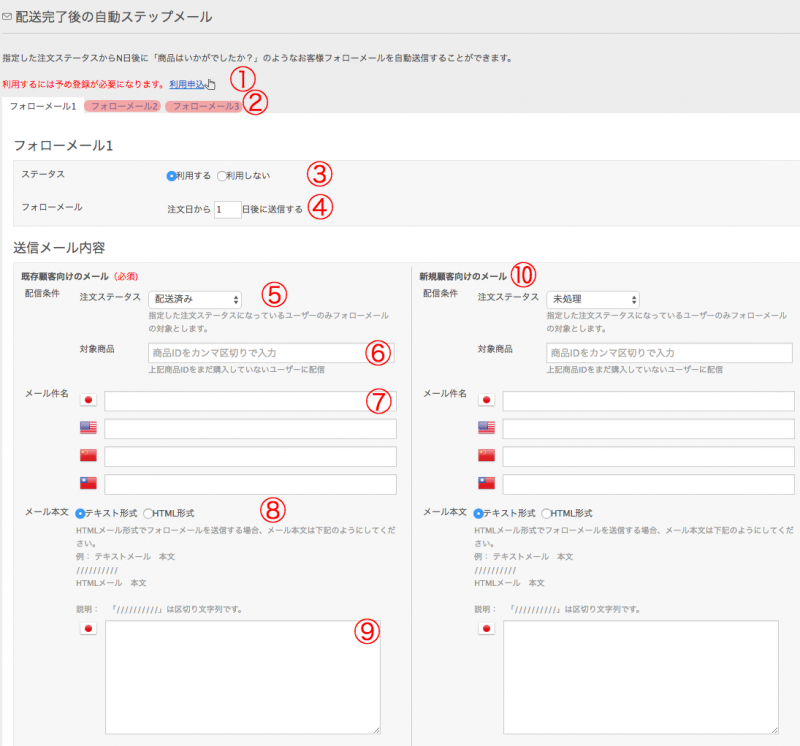Click the Taiwan flag in existing customer subject rows

click(x=88, y=485)
